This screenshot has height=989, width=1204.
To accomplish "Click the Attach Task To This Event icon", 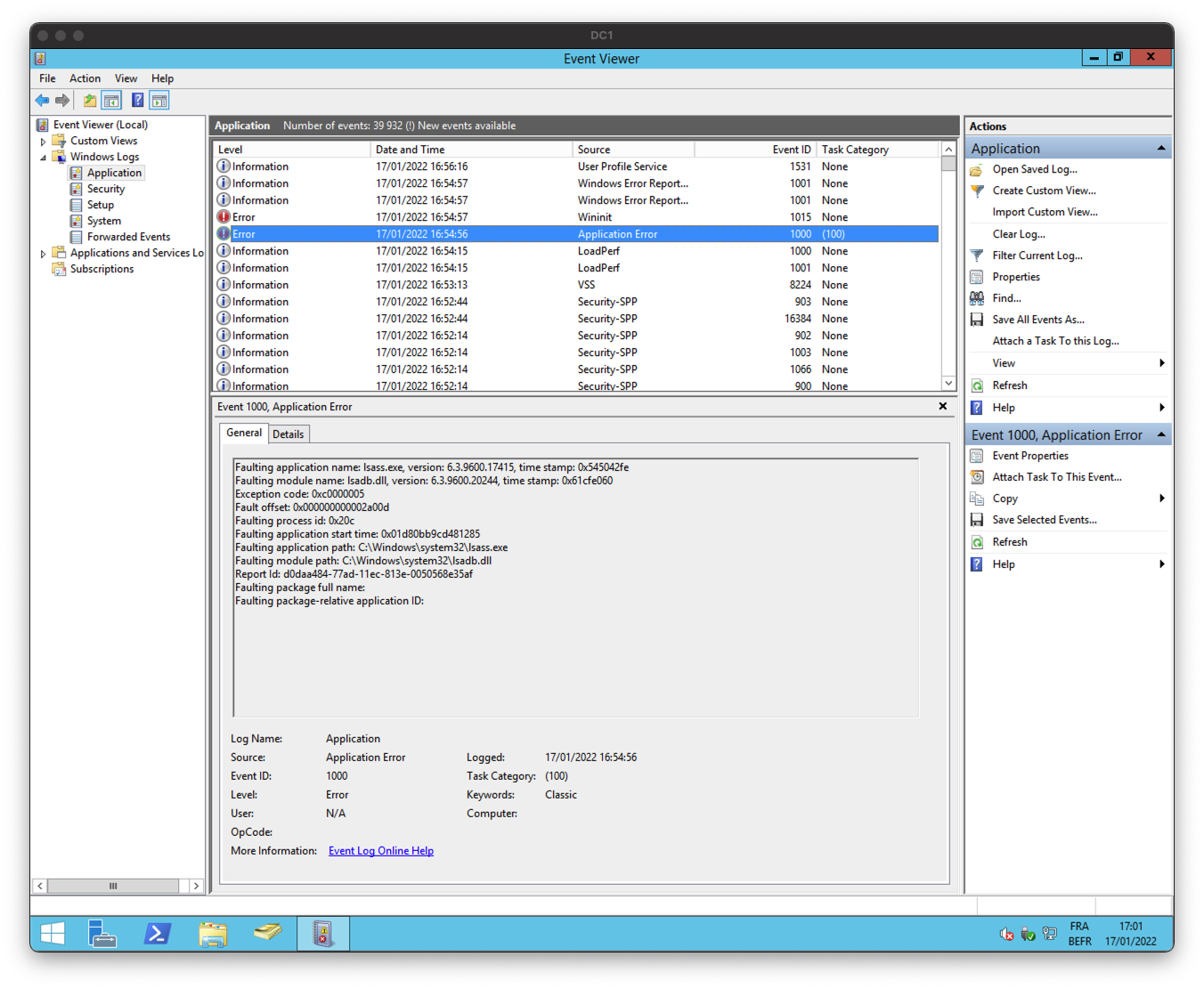I will tap(977, 477).
